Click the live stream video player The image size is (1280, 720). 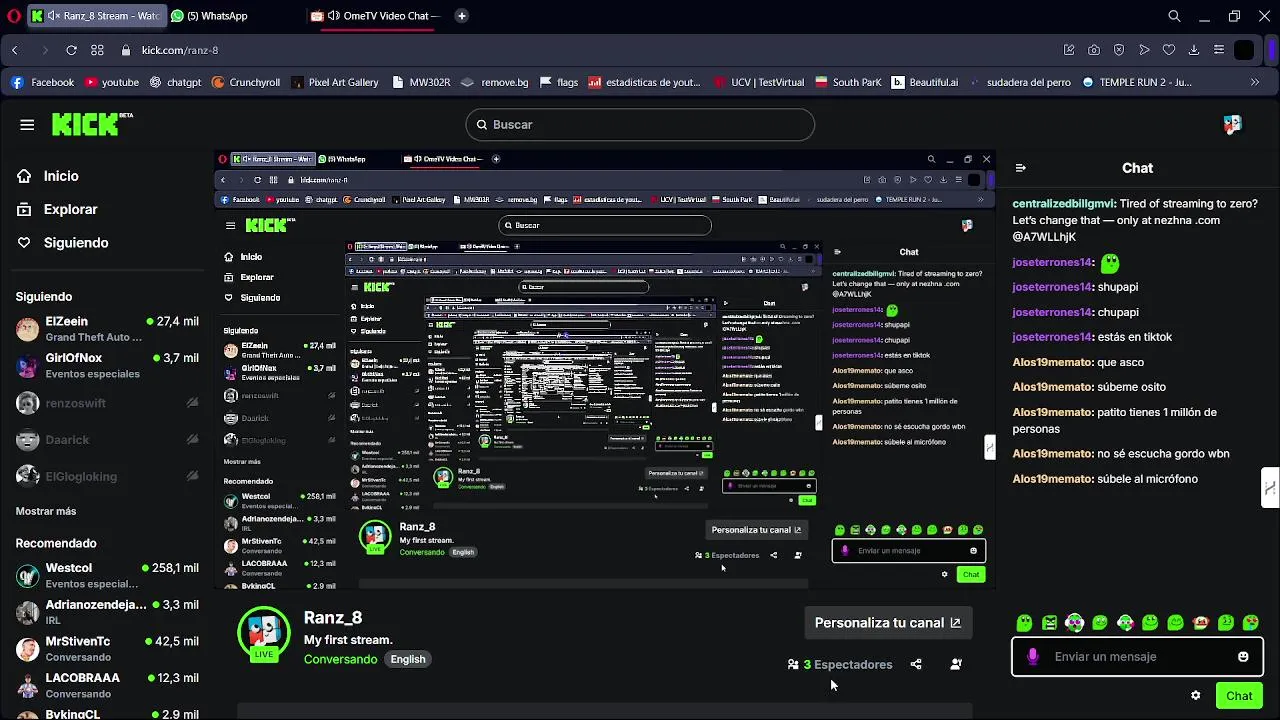pos(605,370)
